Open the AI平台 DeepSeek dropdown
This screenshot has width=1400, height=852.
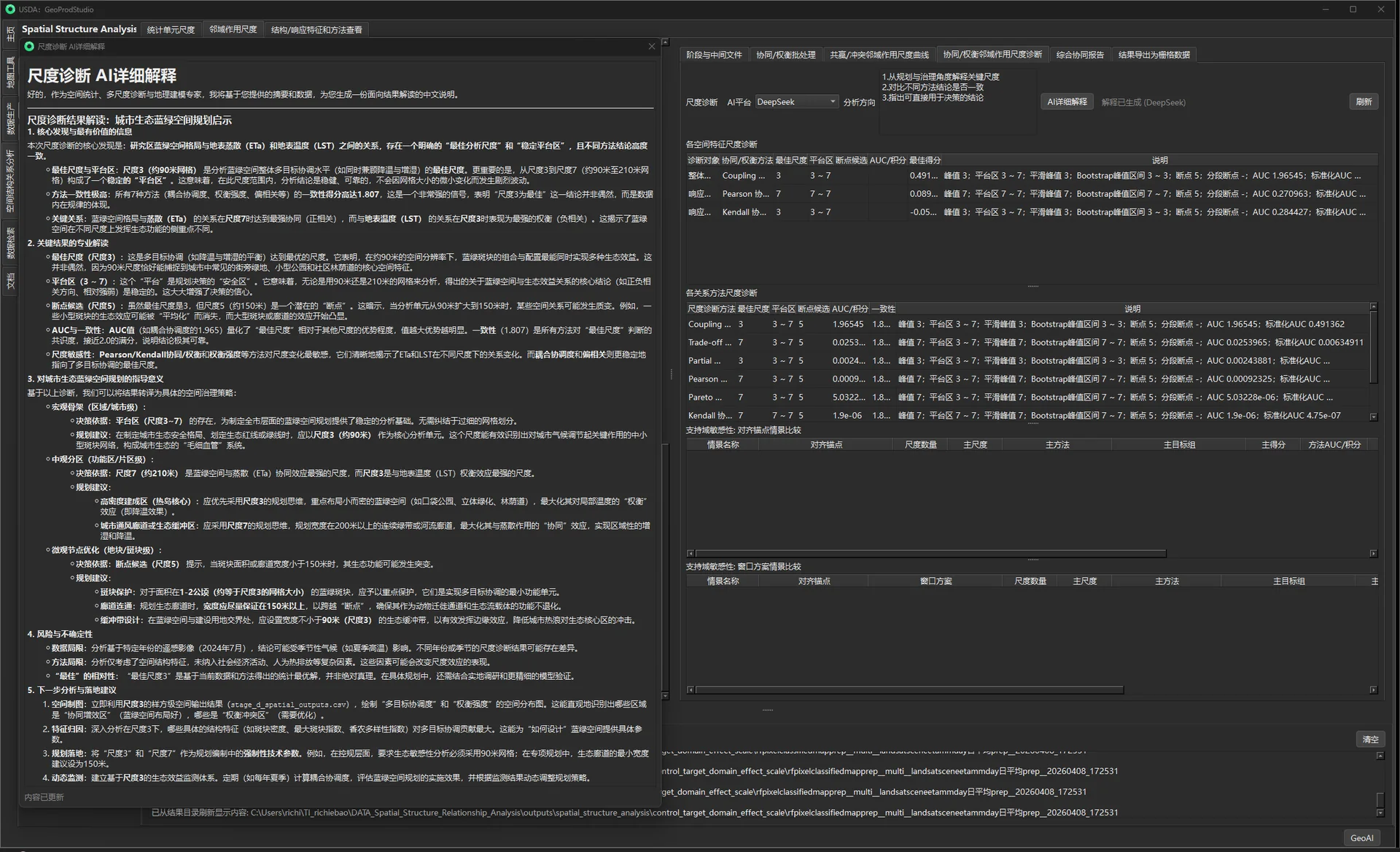(796, 102)
